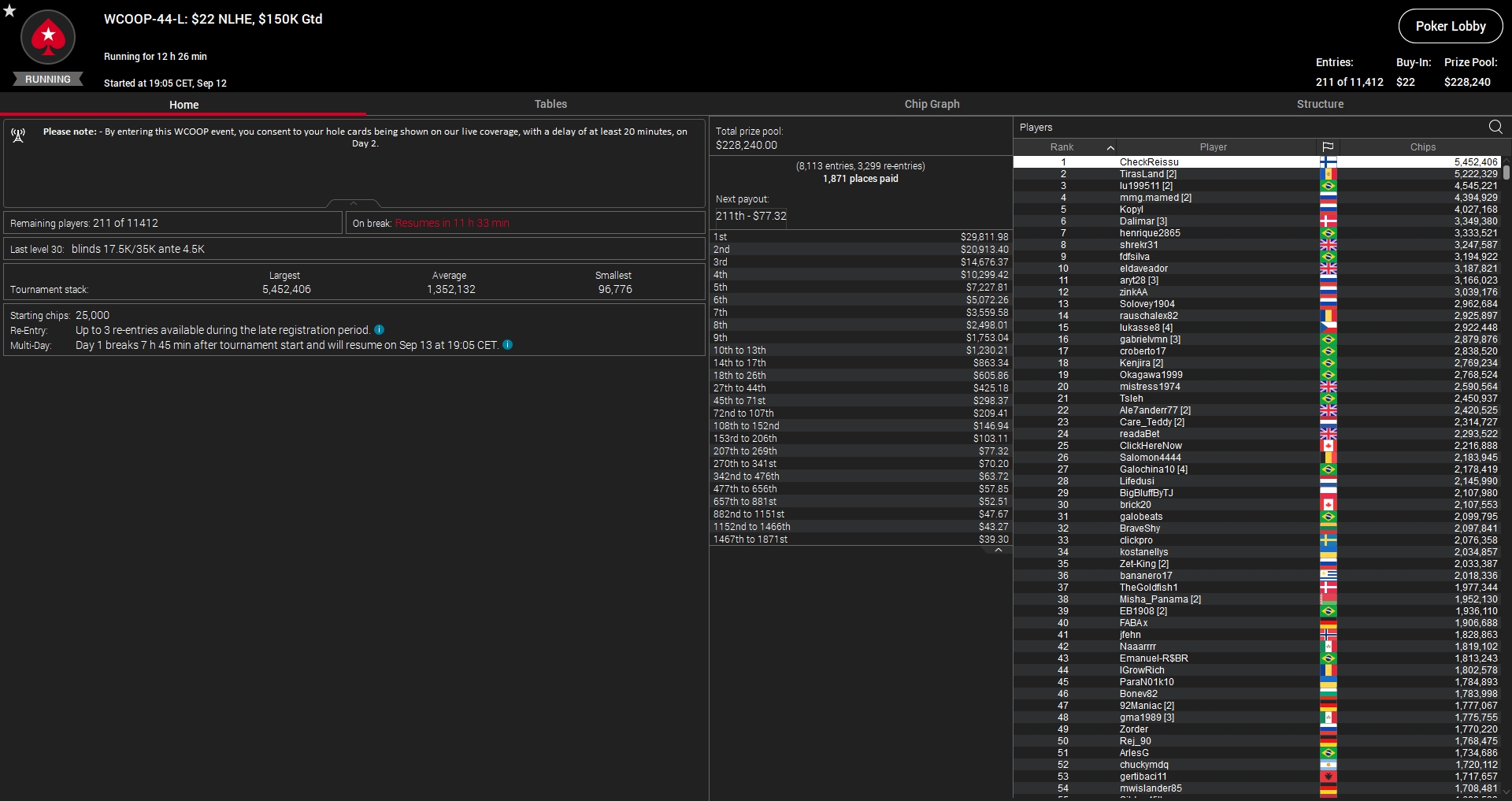Click the players list scrollbar thumb
This screenshot has width=1512, height=801.
coord(1506,172)
